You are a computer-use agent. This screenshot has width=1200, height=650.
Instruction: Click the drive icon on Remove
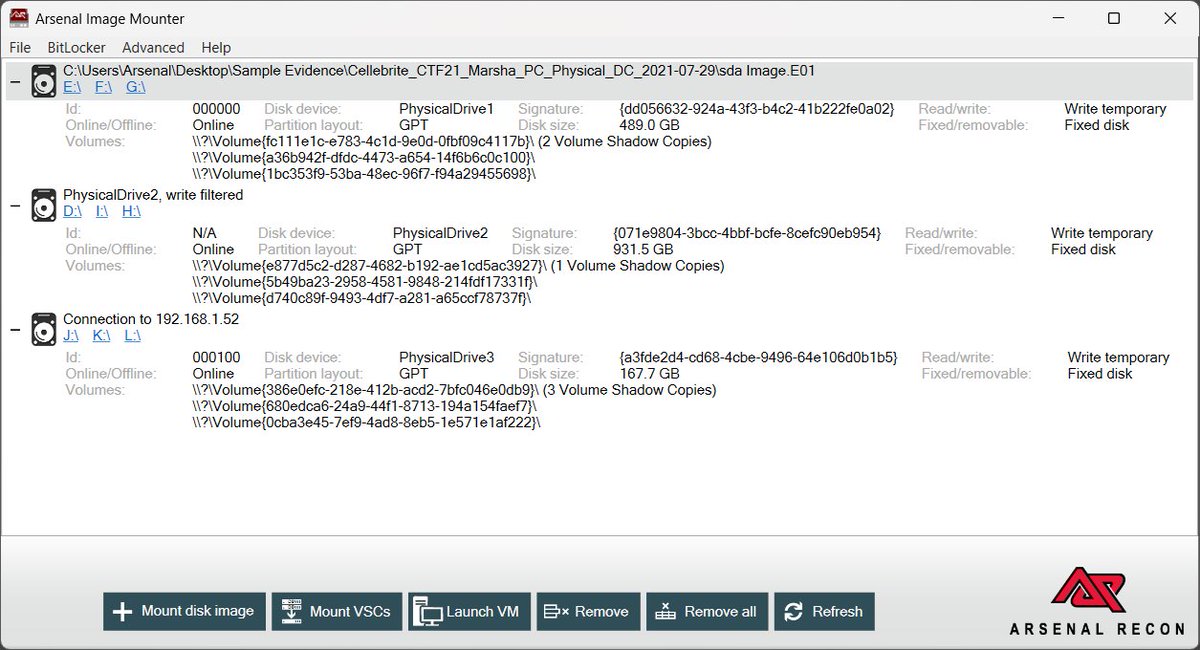pos(556,612)
